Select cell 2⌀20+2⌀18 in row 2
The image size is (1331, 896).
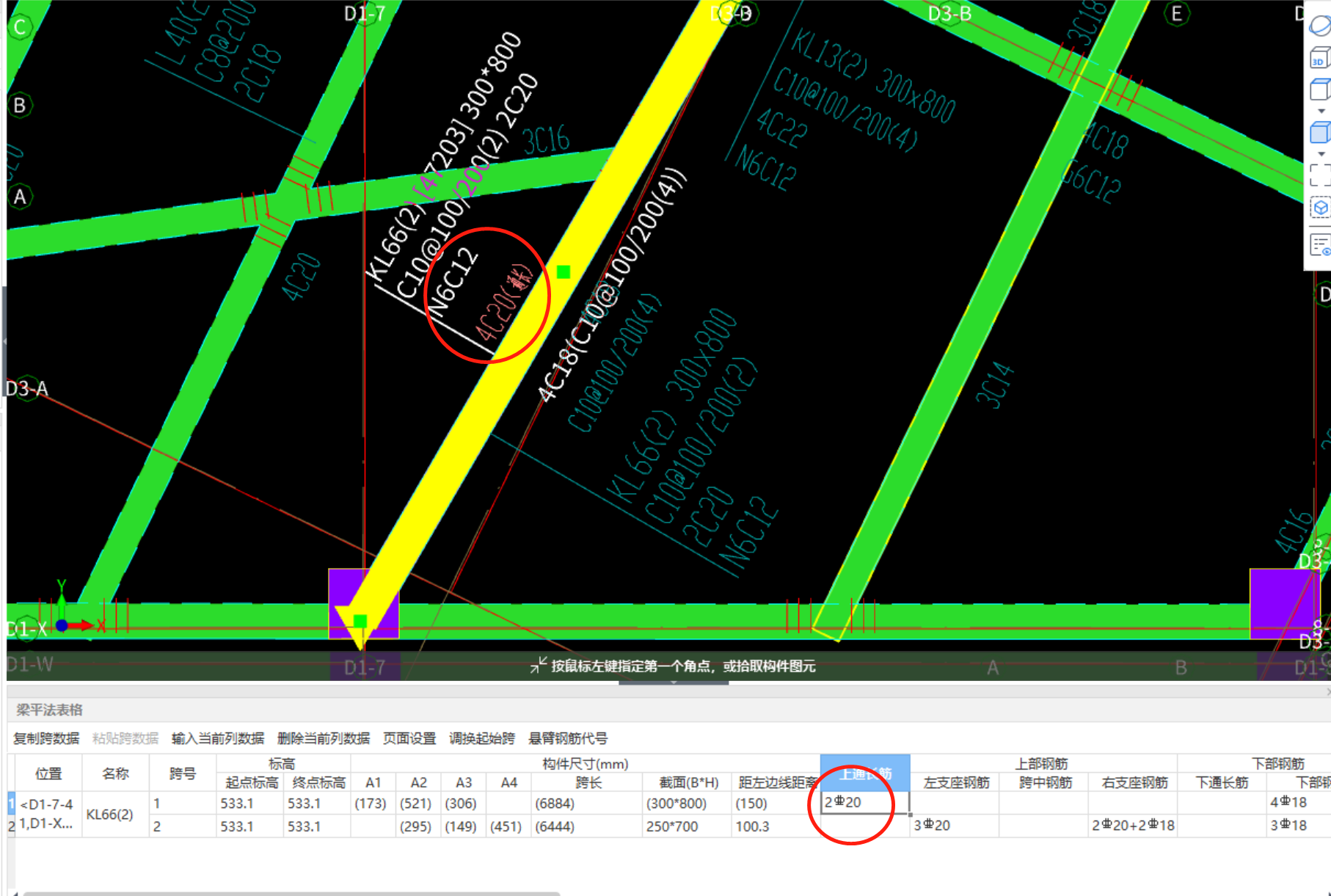pyautogui.click(x=1134, y=826)
